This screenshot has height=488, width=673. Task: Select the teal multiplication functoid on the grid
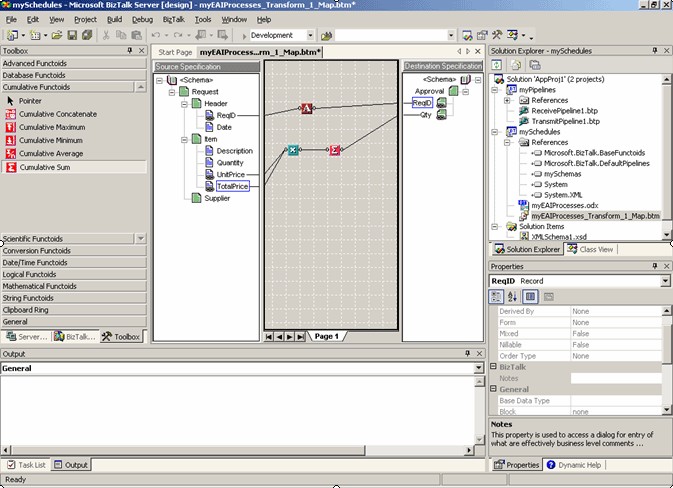[x=293, y=150]
